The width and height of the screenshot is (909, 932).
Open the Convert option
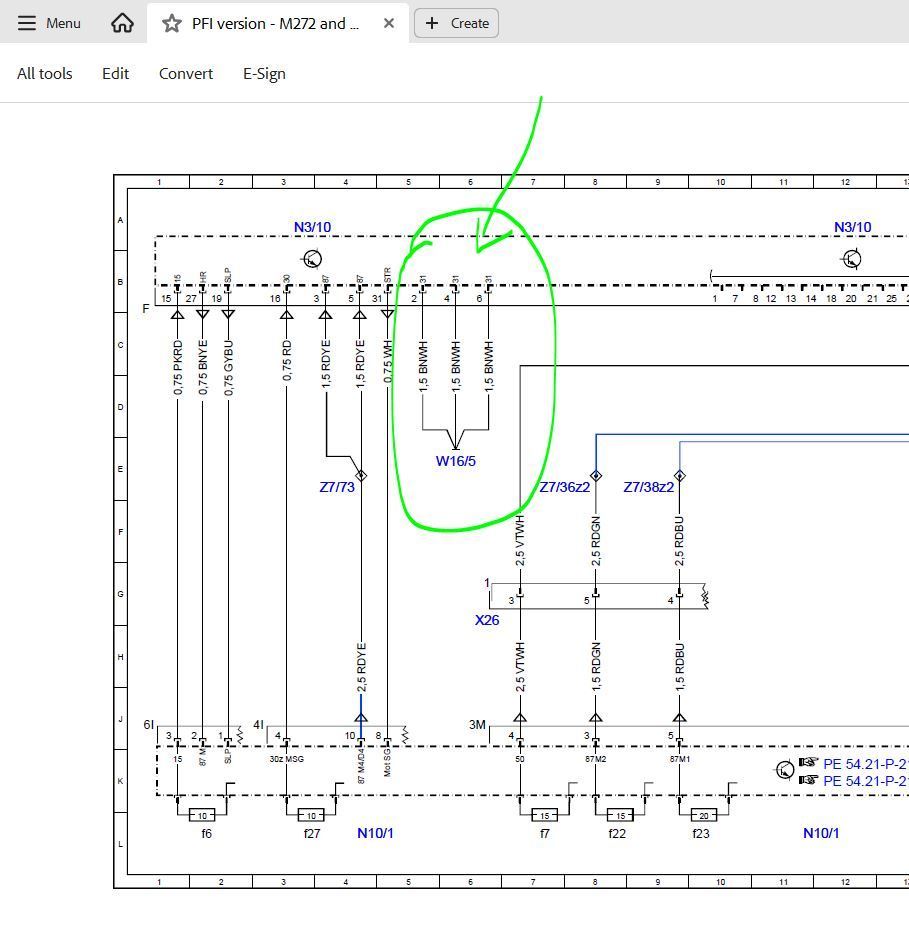point(186,74)
